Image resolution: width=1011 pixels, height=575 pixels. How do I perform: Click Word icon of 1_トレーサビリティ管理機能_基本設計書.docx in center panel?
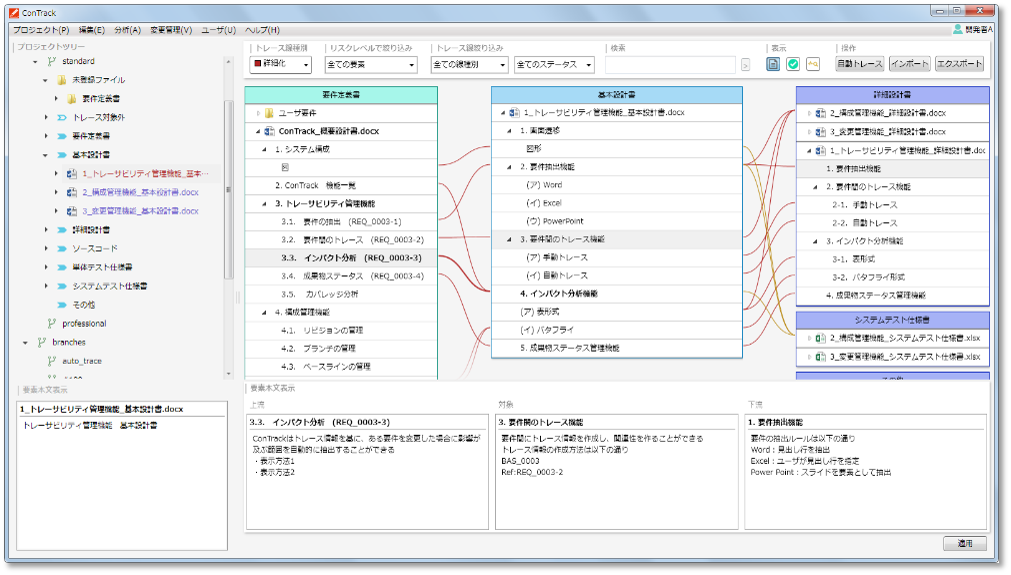(x=515, y=112)
